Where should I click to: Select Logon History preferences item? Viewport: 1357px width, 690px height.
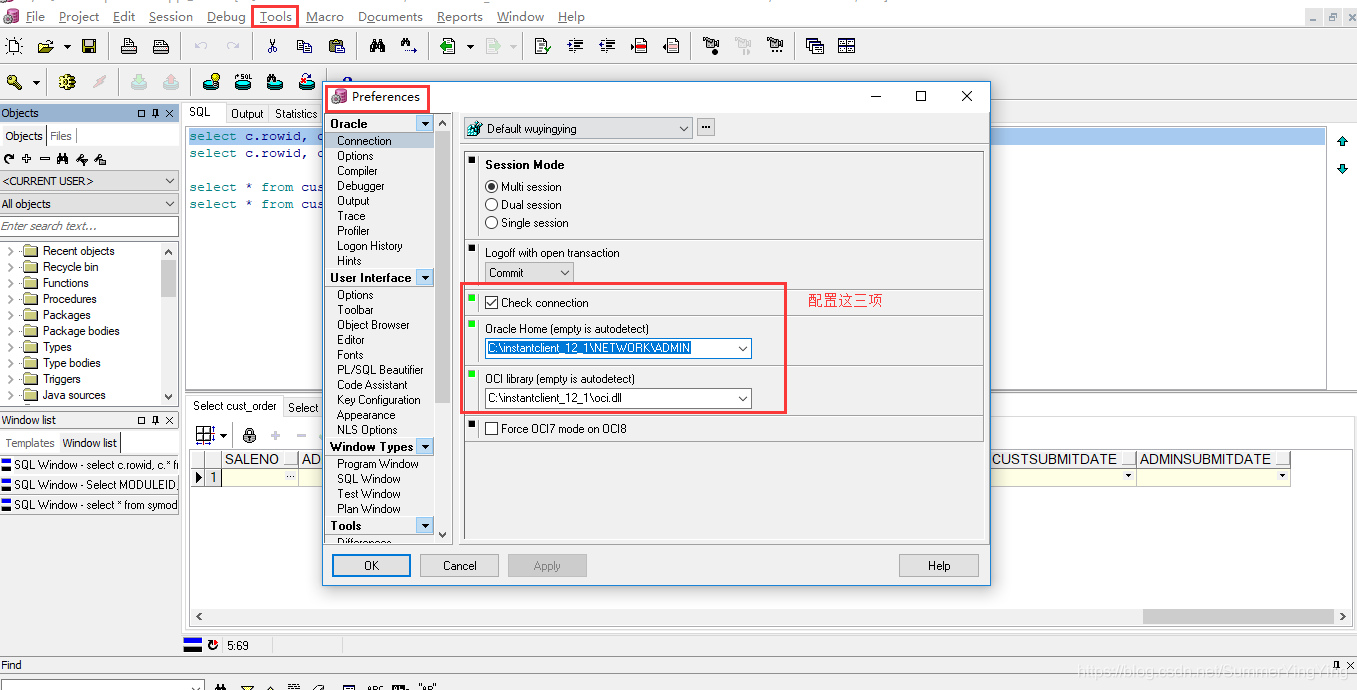(370, 246)
